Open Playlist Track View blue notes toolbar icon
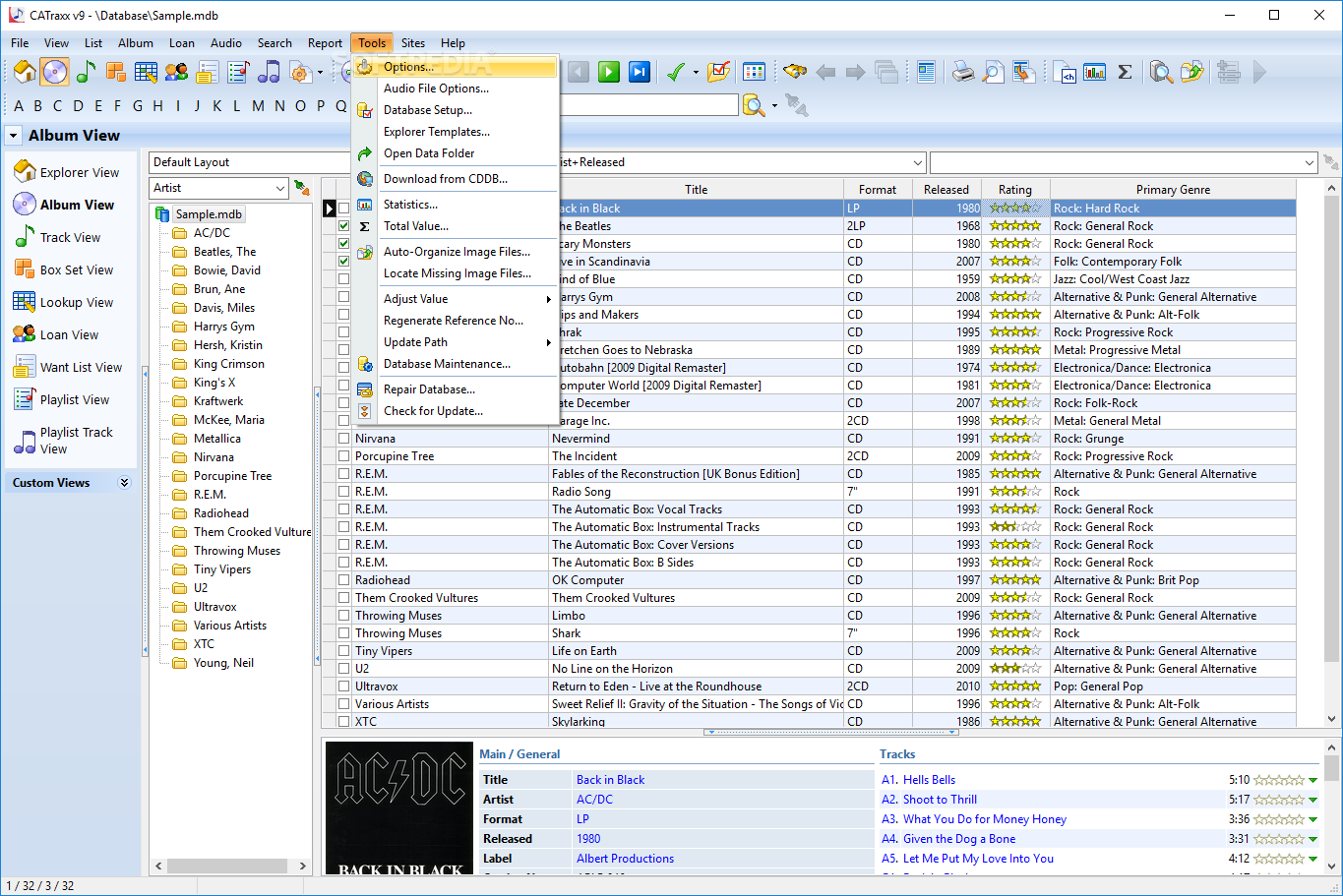 click(x=269, y=72)
